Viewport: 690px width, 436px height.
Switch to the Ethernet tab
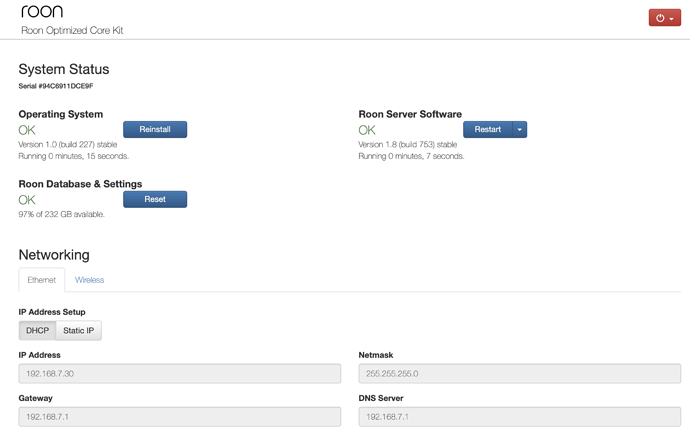[x=42, y=280]
